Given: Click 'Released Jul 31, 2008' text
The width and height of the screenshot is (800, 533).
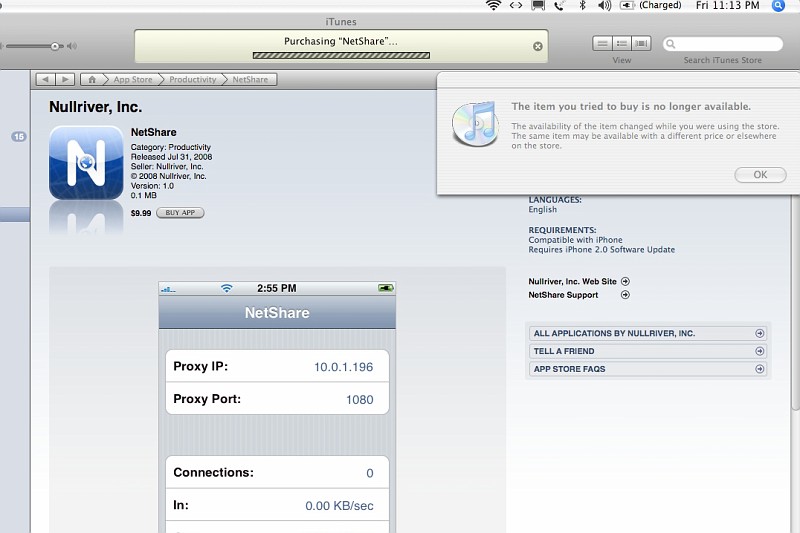Looking at the screenshot, I should coord(171,157).
